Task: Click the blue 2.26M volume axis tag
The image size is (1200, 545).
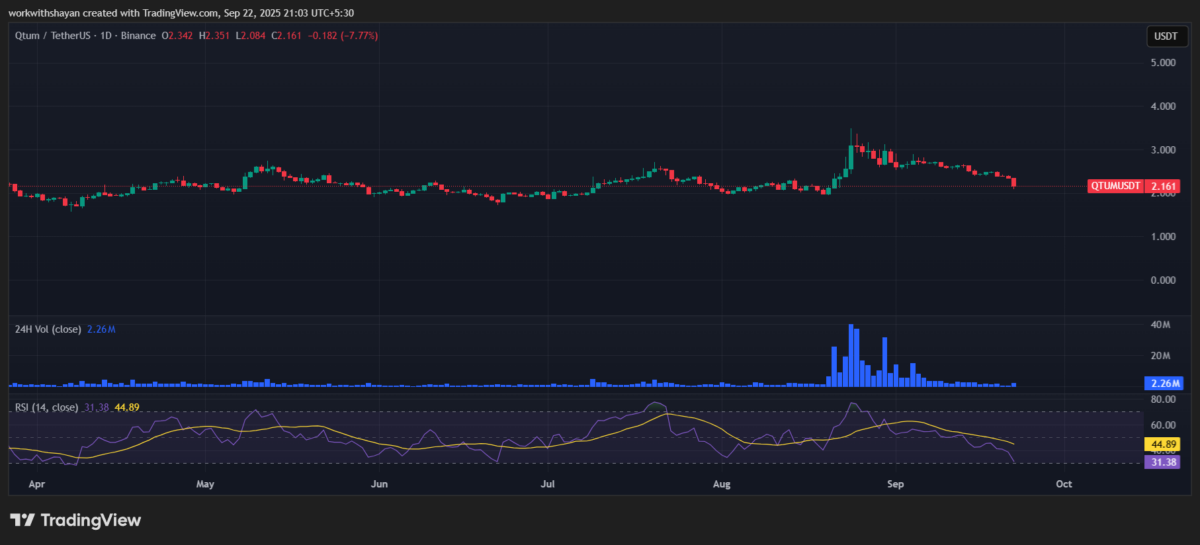Action: pyautogui.click(x=1165, y=383)
